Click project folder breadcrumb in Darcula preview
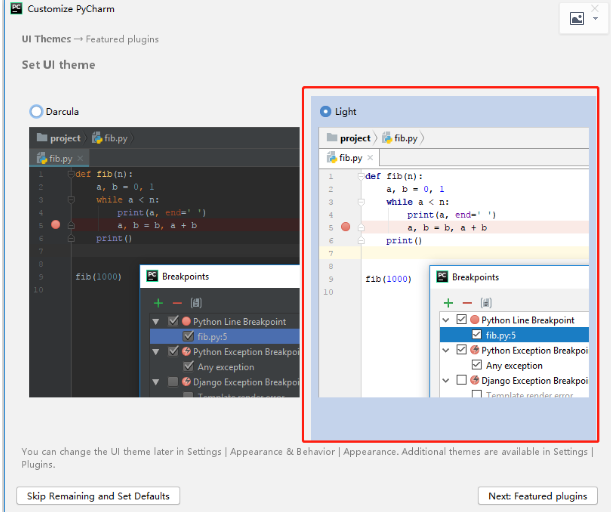Image resolution: width=611 pixels, height=512 pixels. coord(58,138)
